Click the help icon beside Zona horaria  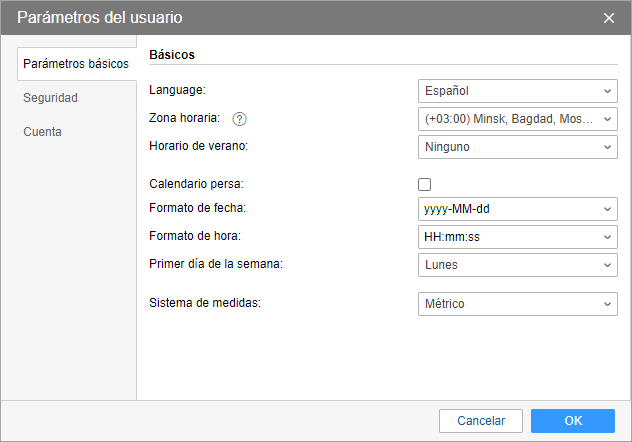click(239, 119)
